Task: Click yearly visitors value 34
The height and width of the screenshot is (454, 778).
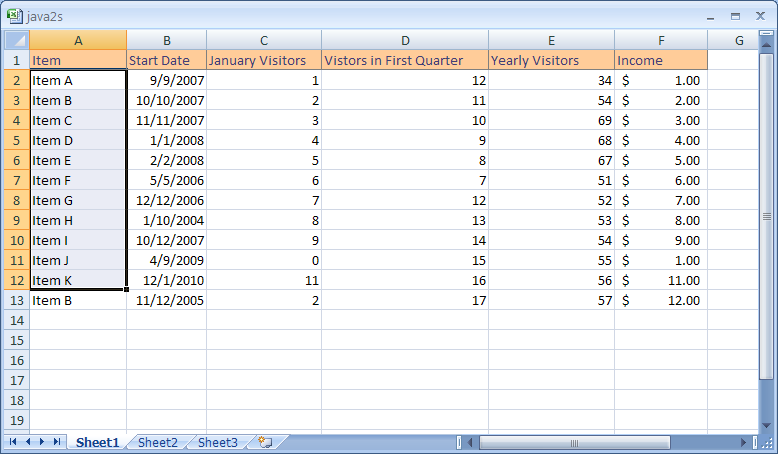Action: pos(551,80)
